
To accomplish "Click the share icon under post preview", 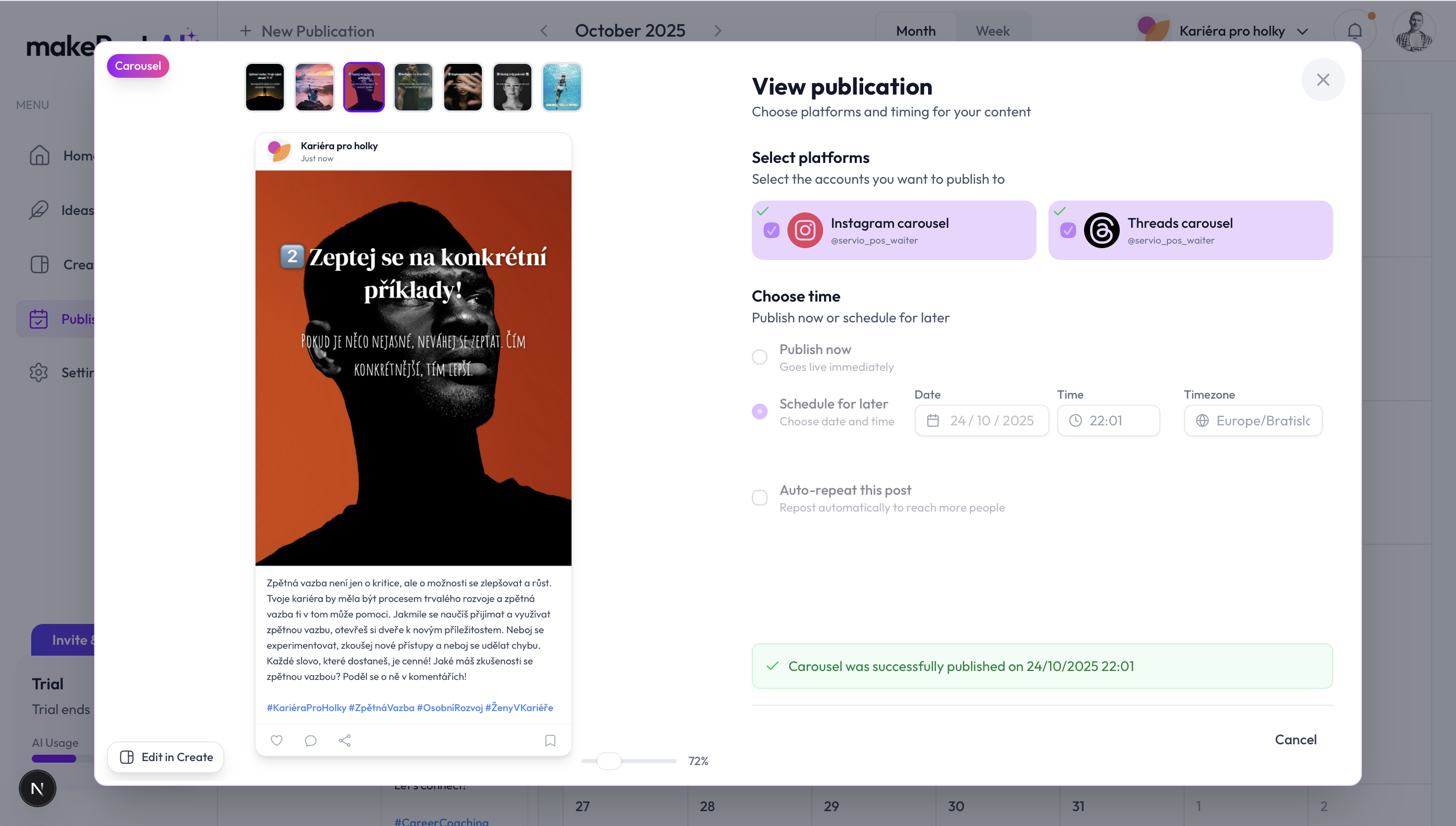I will pos(345,740).
